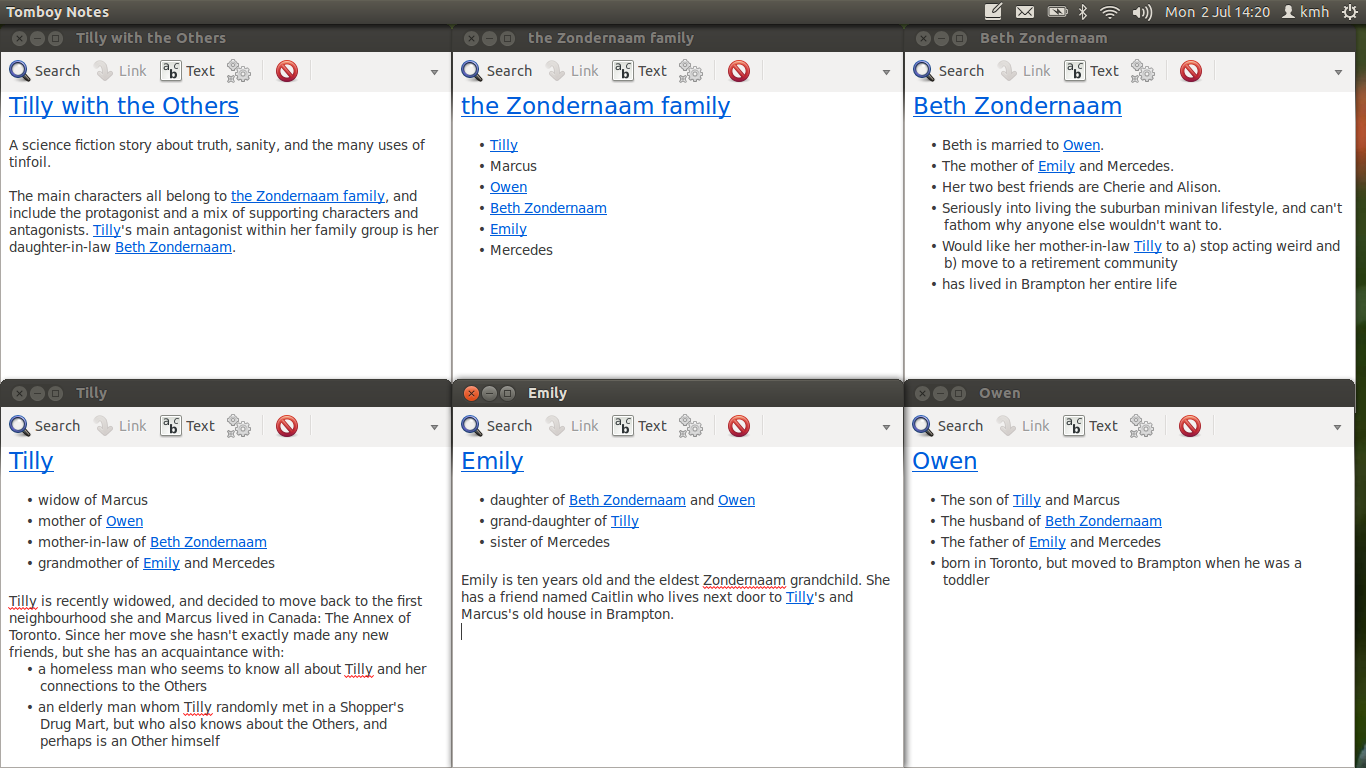Open the battery indicator in top panel
This screenshot has height=768, width=1366.
tap(1057, 12)
